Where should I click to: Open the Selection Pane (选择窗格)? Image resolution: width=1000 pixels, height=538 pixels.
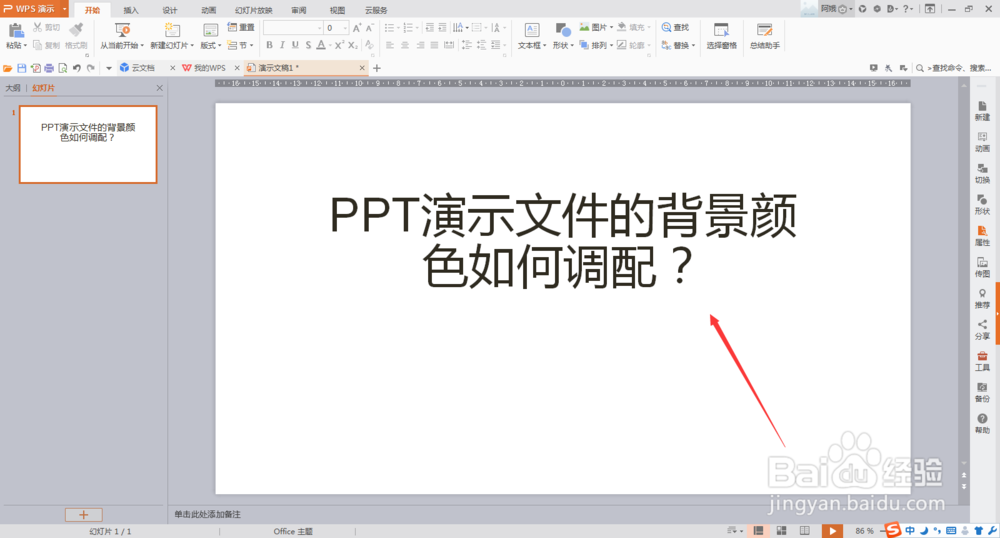721,36
